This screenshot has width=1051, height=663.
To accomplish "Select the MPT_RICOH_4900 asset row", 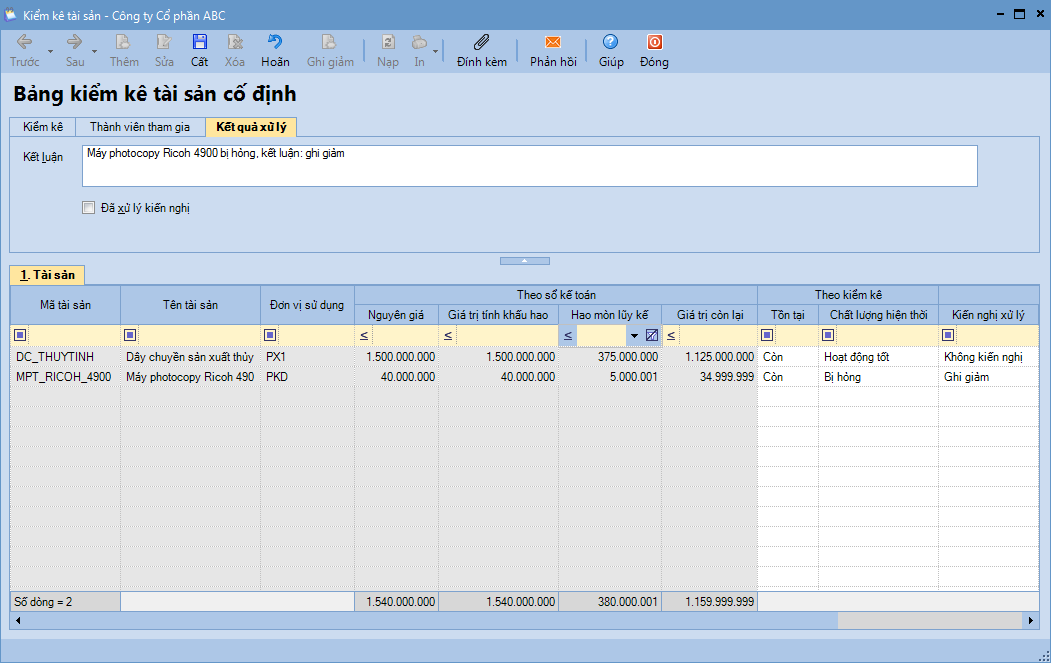I will click(64, 377).
